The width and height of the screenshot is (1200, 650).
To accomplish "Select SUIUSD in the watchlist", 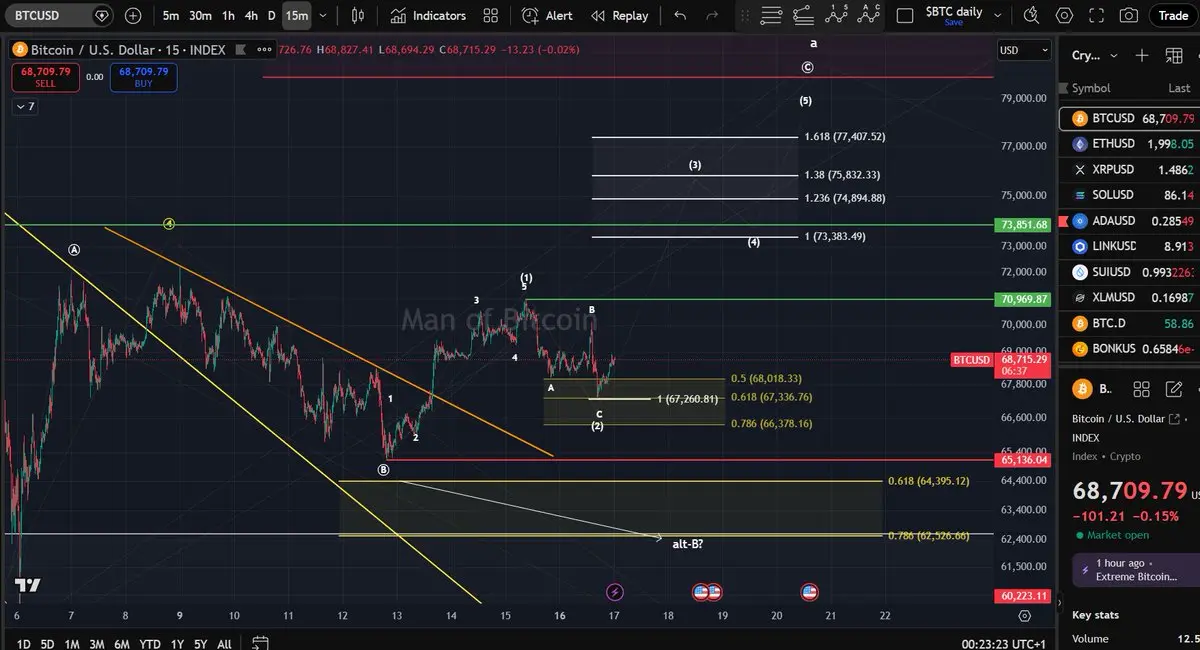I will (x=1129, y=272).
